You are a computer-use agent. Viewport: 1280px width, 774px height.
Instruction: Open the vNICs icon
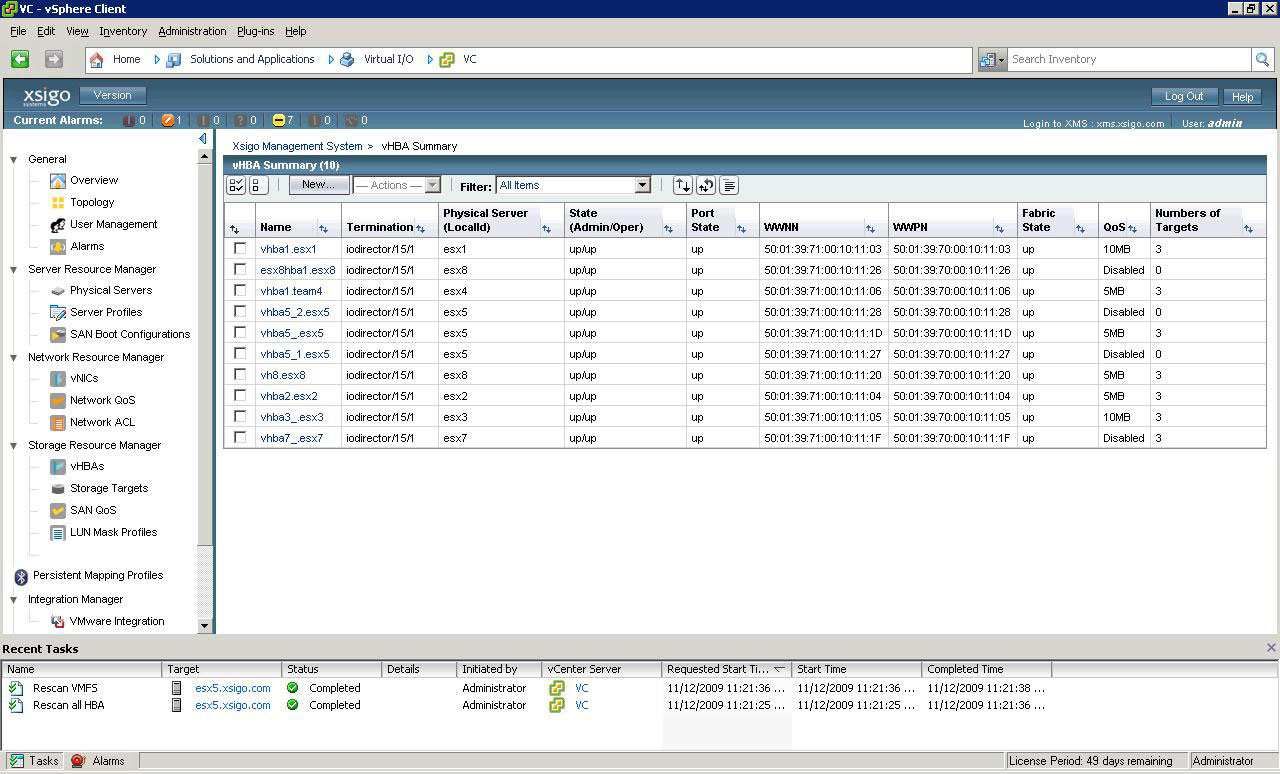58,379
